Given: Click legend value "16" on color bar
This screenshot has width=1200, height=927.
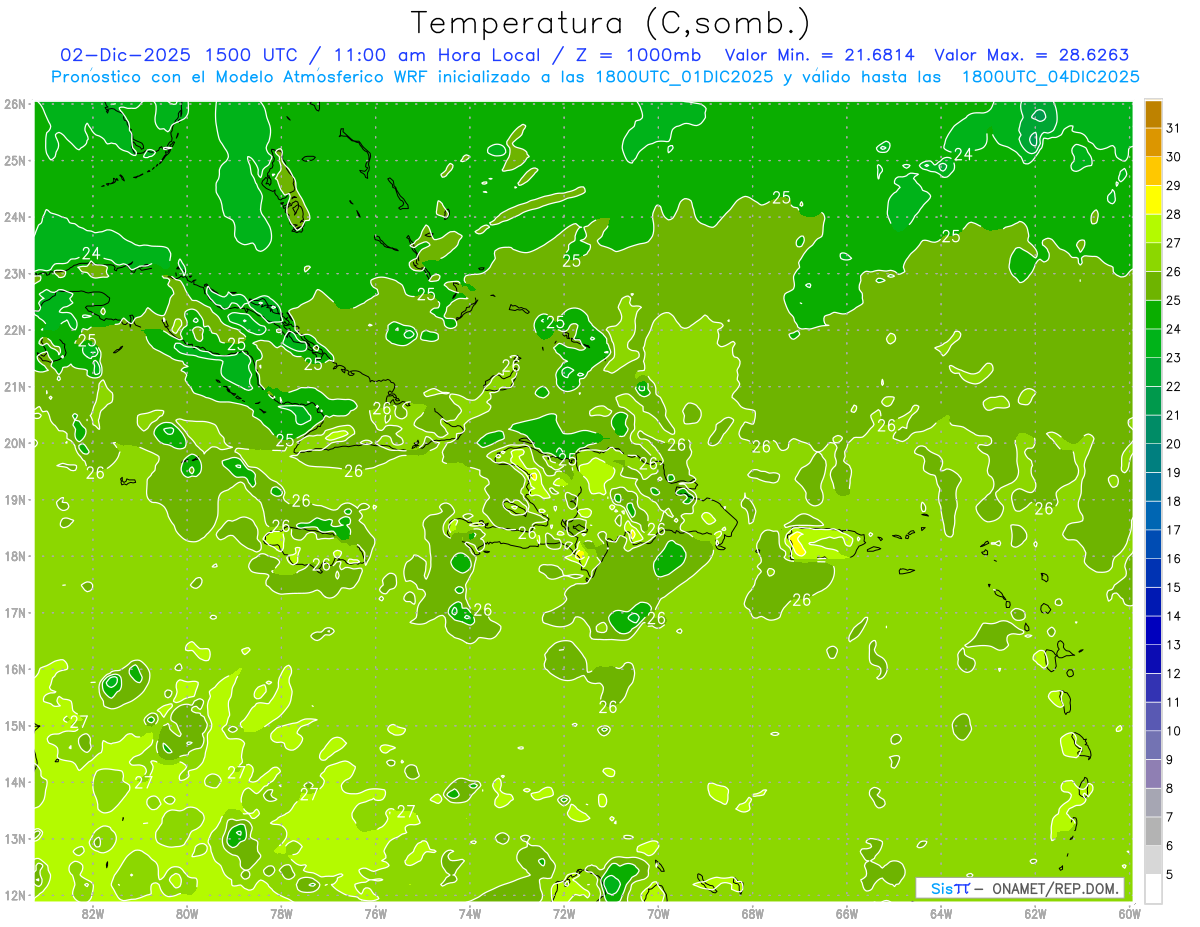Looking at the screenshot, I should pos(1173,558).
